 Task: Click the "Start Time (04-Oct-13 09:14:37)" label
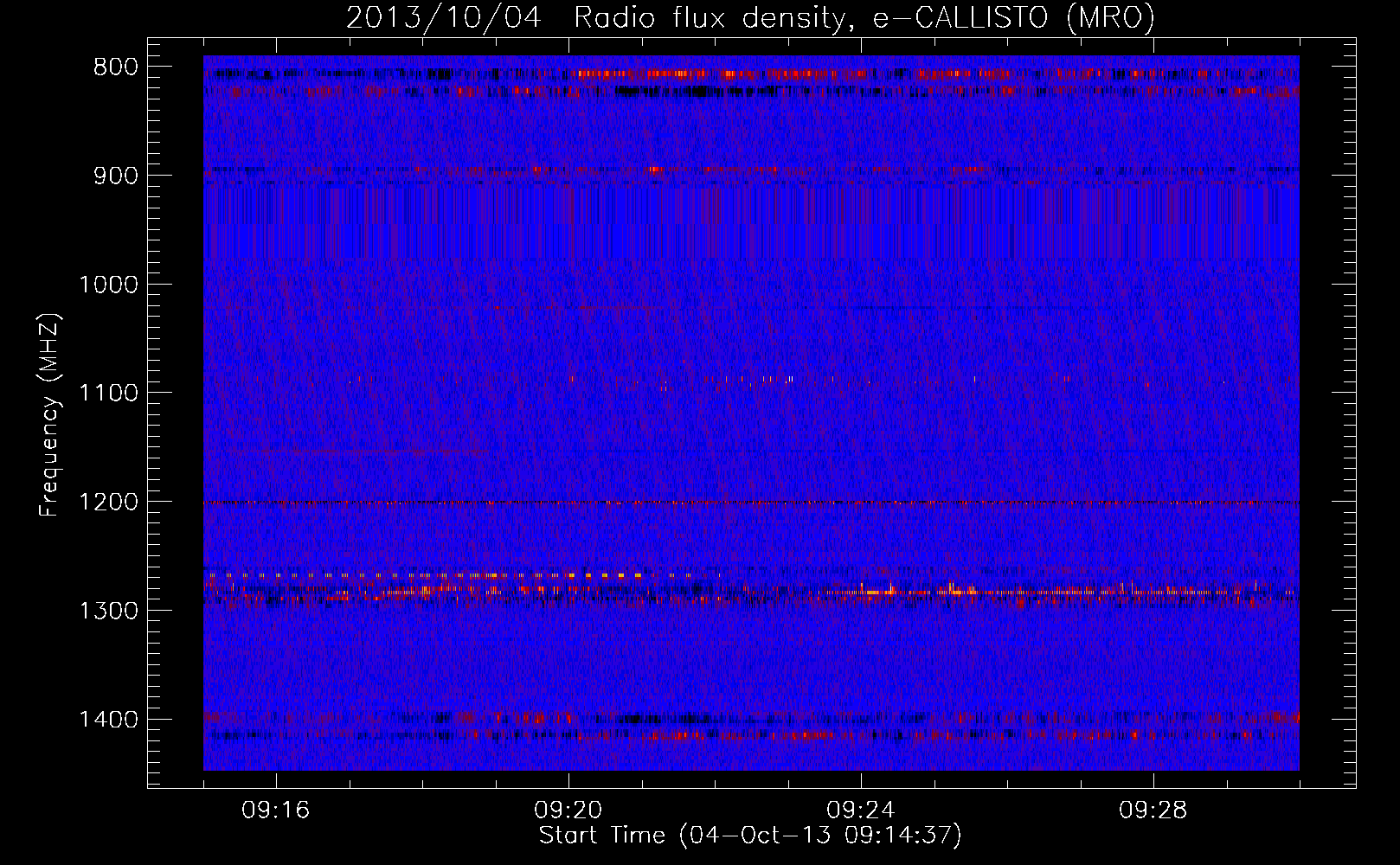click(750, 836)
